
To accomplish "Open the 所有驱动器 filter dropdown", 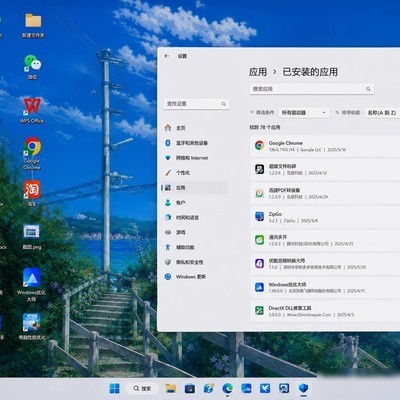I will 304,113.
